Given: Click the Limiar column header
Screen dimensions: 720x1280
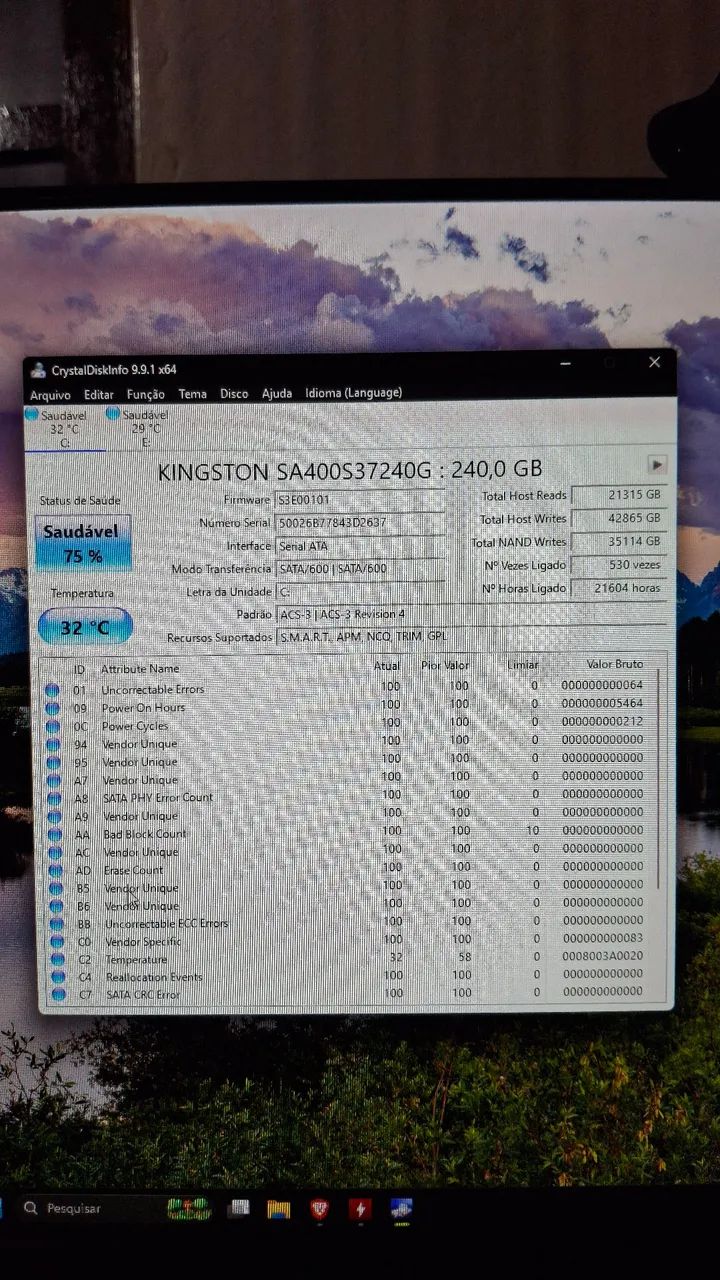Looking at the screenshot, I should click(522, 664).
